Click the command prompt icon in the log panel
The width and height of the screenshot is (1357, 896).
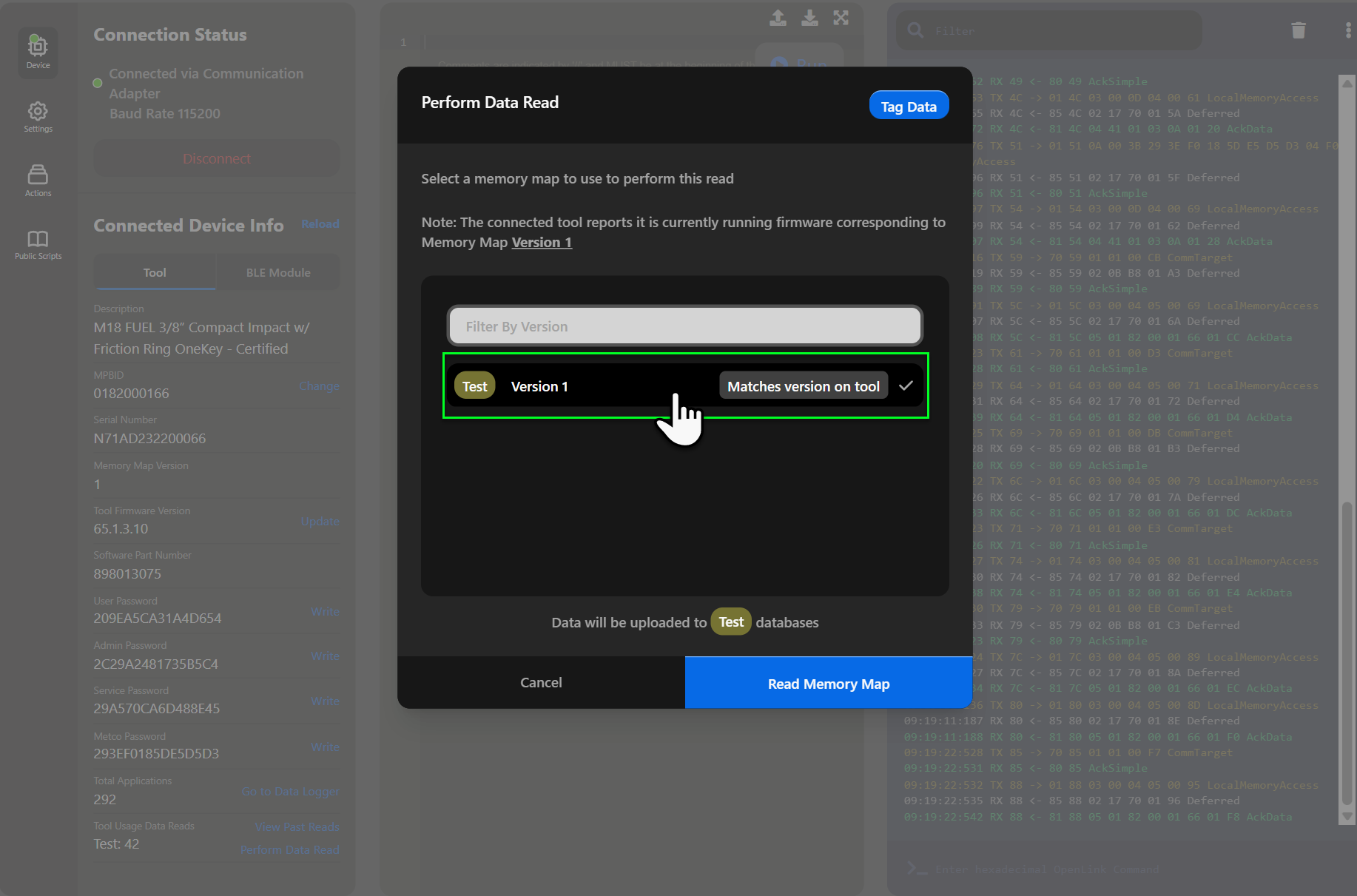(x=917, y=869)
